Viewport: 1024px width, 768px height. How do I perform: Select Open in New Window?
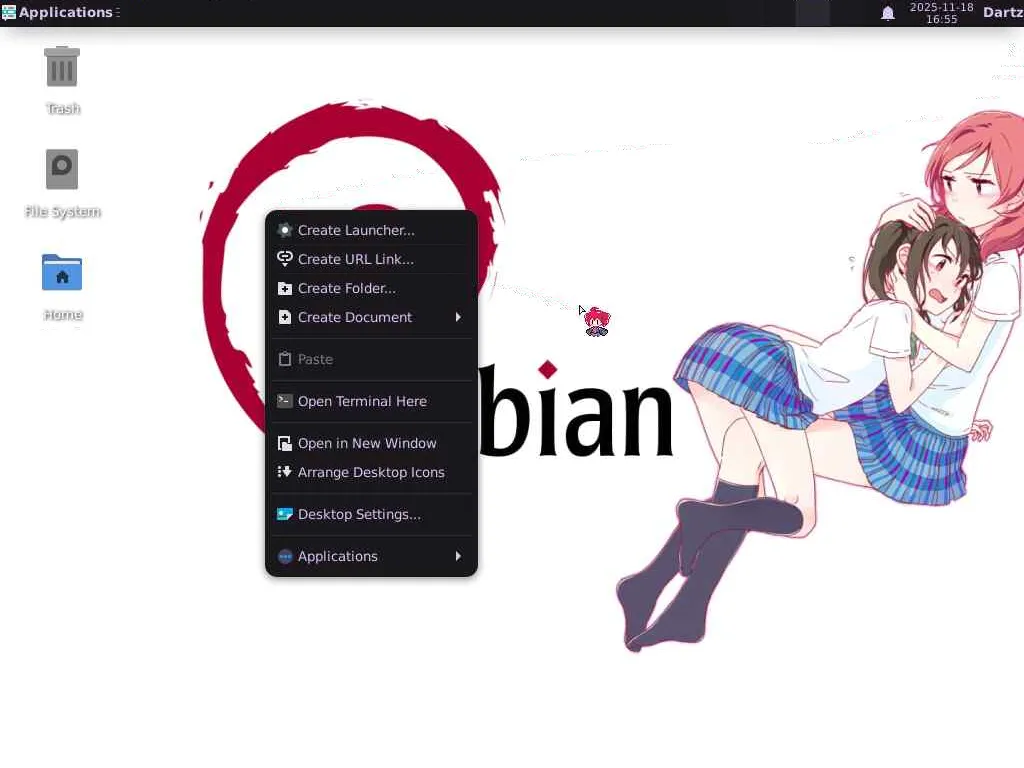coord(371,443)
